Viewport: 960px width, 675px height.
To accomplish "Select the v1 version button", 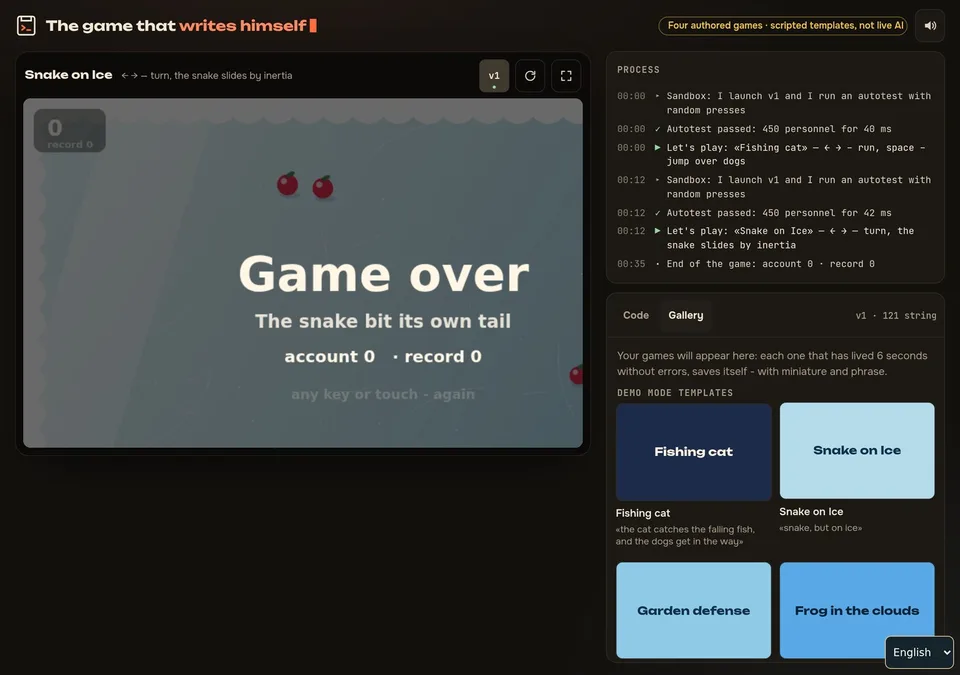I will [x=494, y=76].
